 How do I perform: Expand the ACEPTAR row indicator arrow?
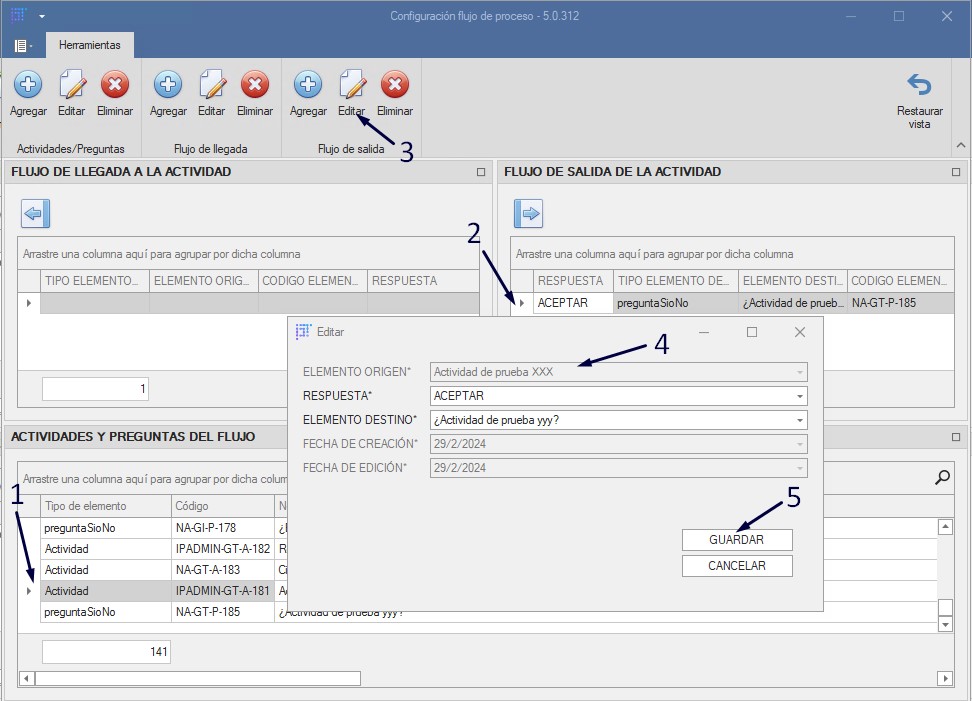[521, 303]
